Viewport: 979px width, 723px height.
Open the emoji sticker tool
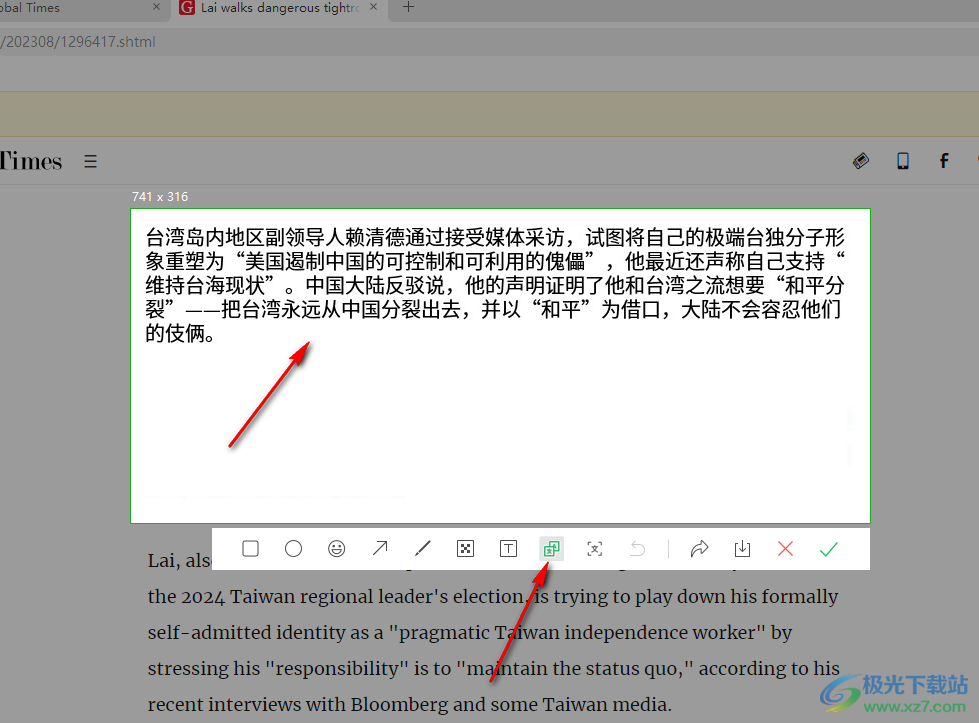pyautogui.click(x=336, y=548)
